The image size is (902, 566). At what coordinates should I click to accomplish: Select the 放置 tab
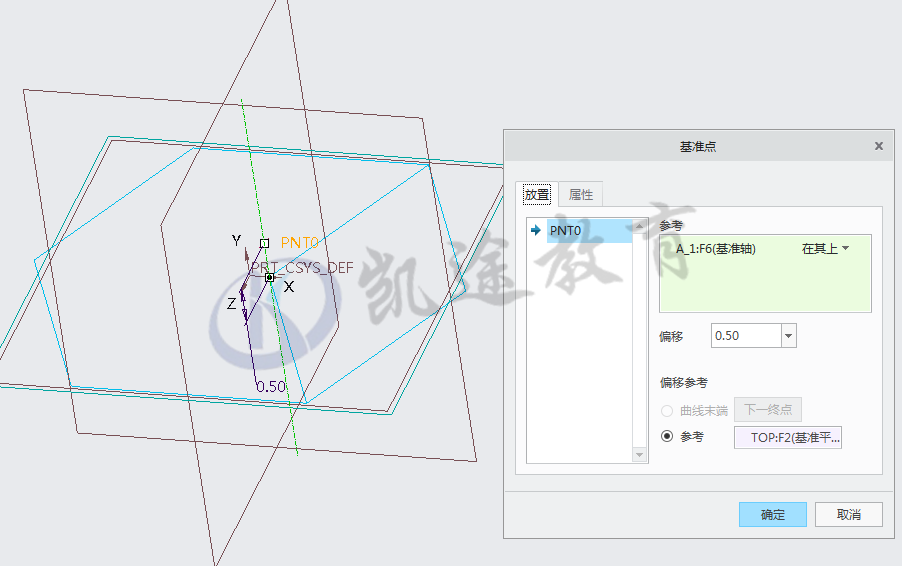(x=537, y=194)
